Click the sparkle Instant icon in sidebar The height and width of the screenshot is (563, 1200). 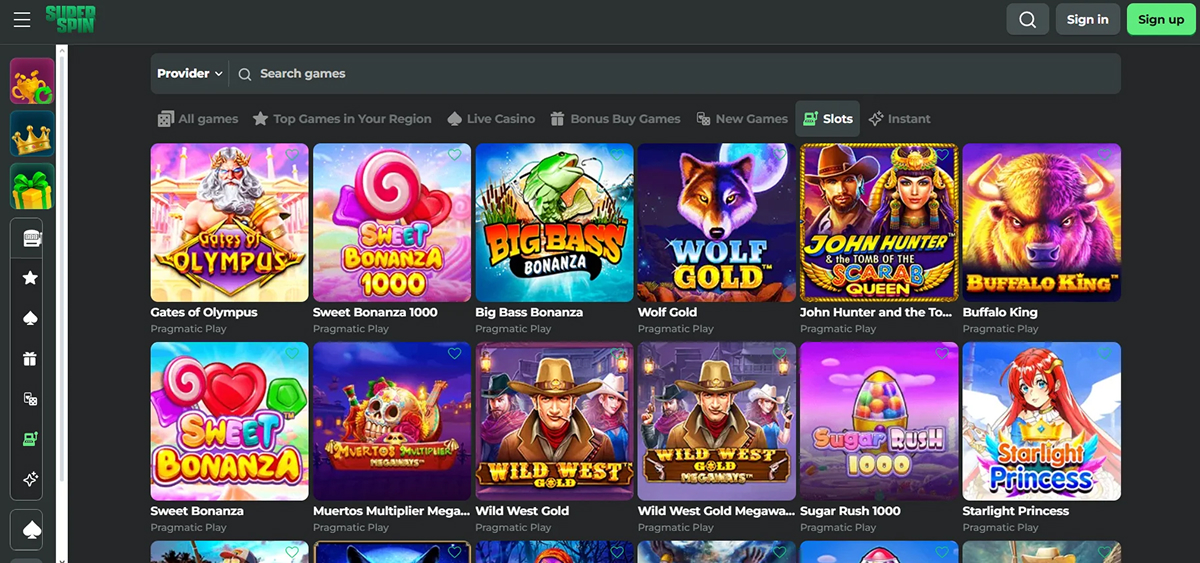(30, 479)
